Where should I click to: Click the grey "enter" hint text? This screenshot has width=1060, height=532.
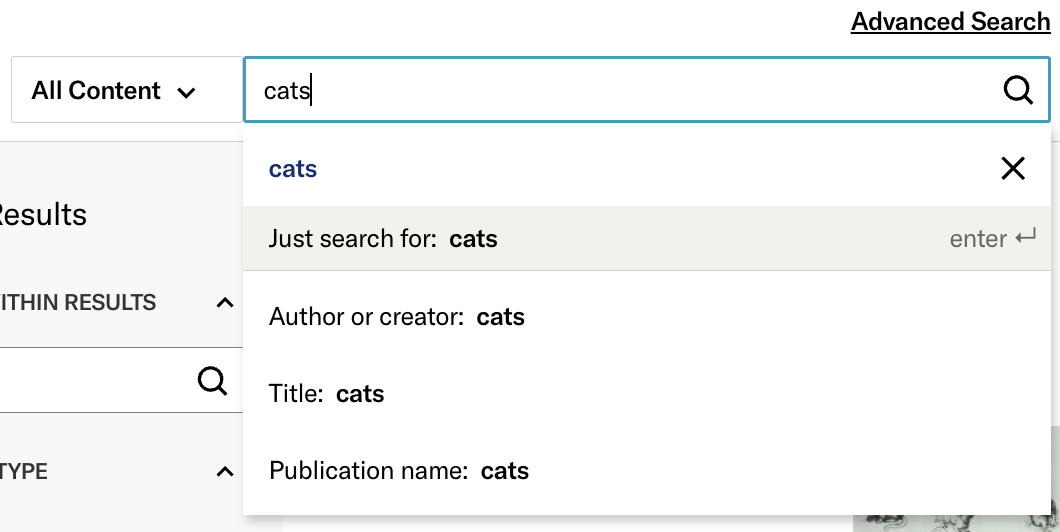coord(978,239)
